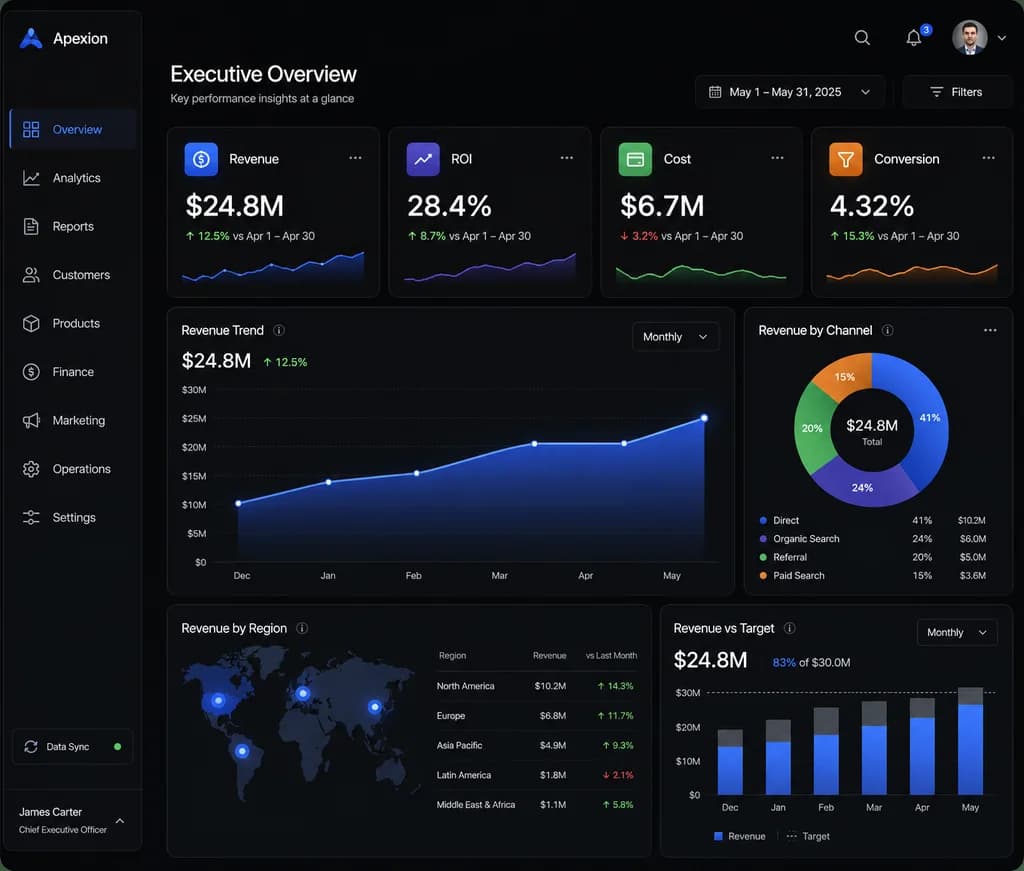
Task: Select the Organic Search legend row
Action: coord(872,539)
